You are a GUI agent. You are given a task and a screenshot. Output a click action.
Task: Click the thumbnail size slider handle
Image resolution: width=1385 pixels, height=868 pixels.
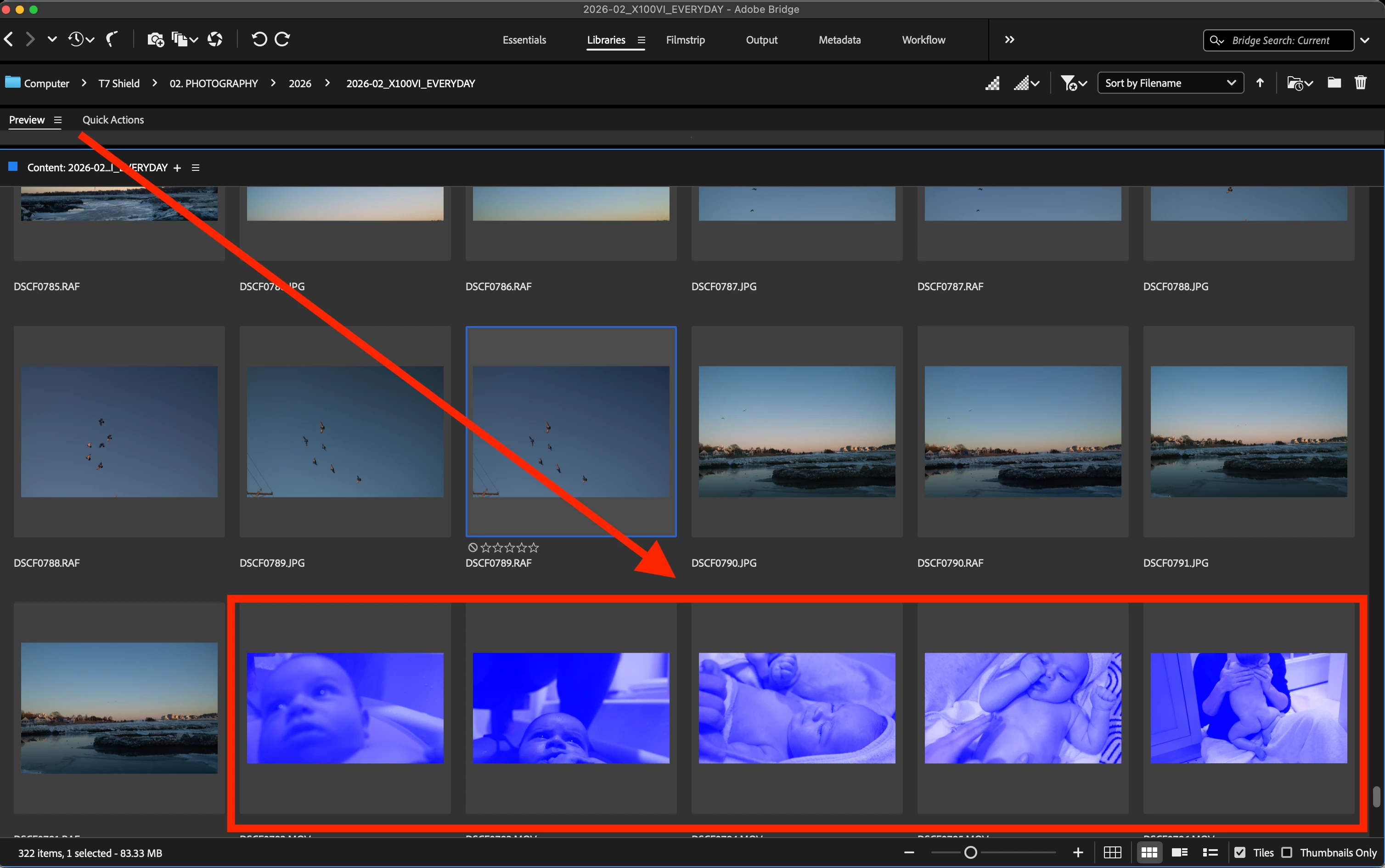click(x=971, y=852)
